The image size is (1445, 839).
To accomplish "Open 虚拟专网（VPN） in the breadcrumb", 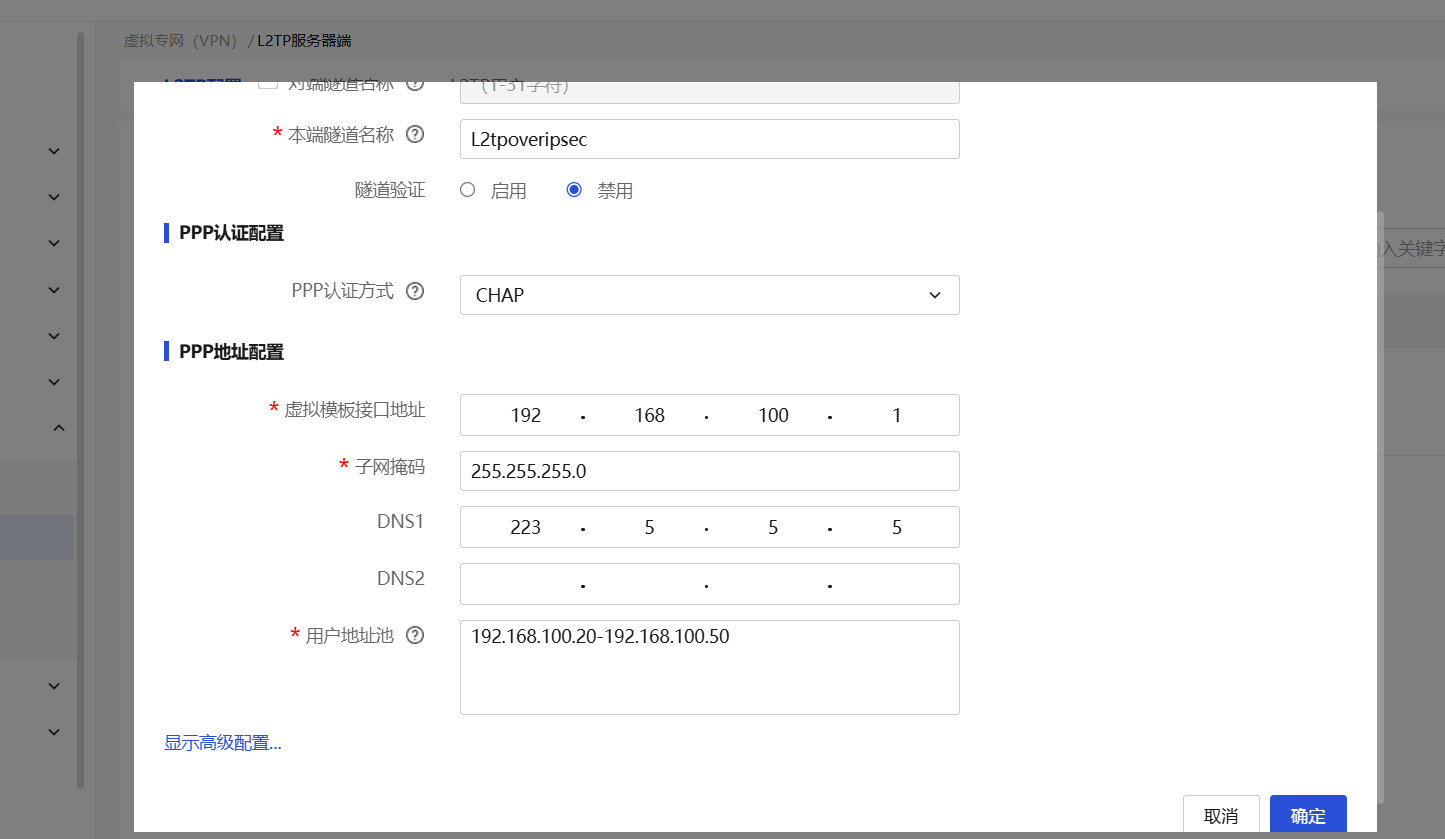I will (183, 41).
